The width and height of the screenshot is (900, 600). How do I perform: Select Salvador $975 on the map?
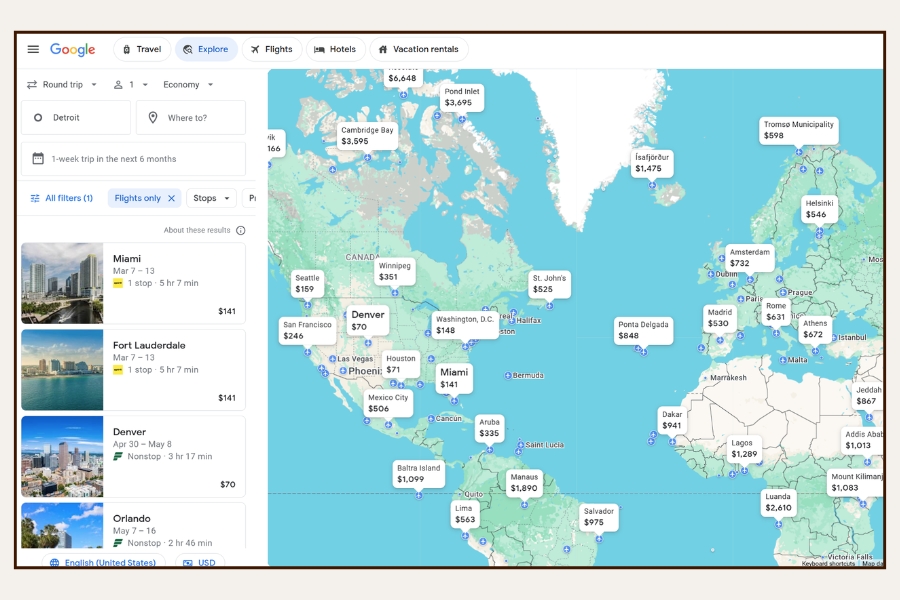(x=599, y=517)
